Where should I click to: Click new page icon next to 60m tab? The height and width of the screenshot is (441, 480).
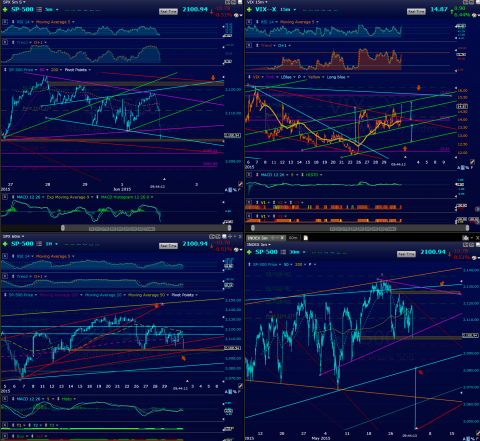[x=305, y=238]
